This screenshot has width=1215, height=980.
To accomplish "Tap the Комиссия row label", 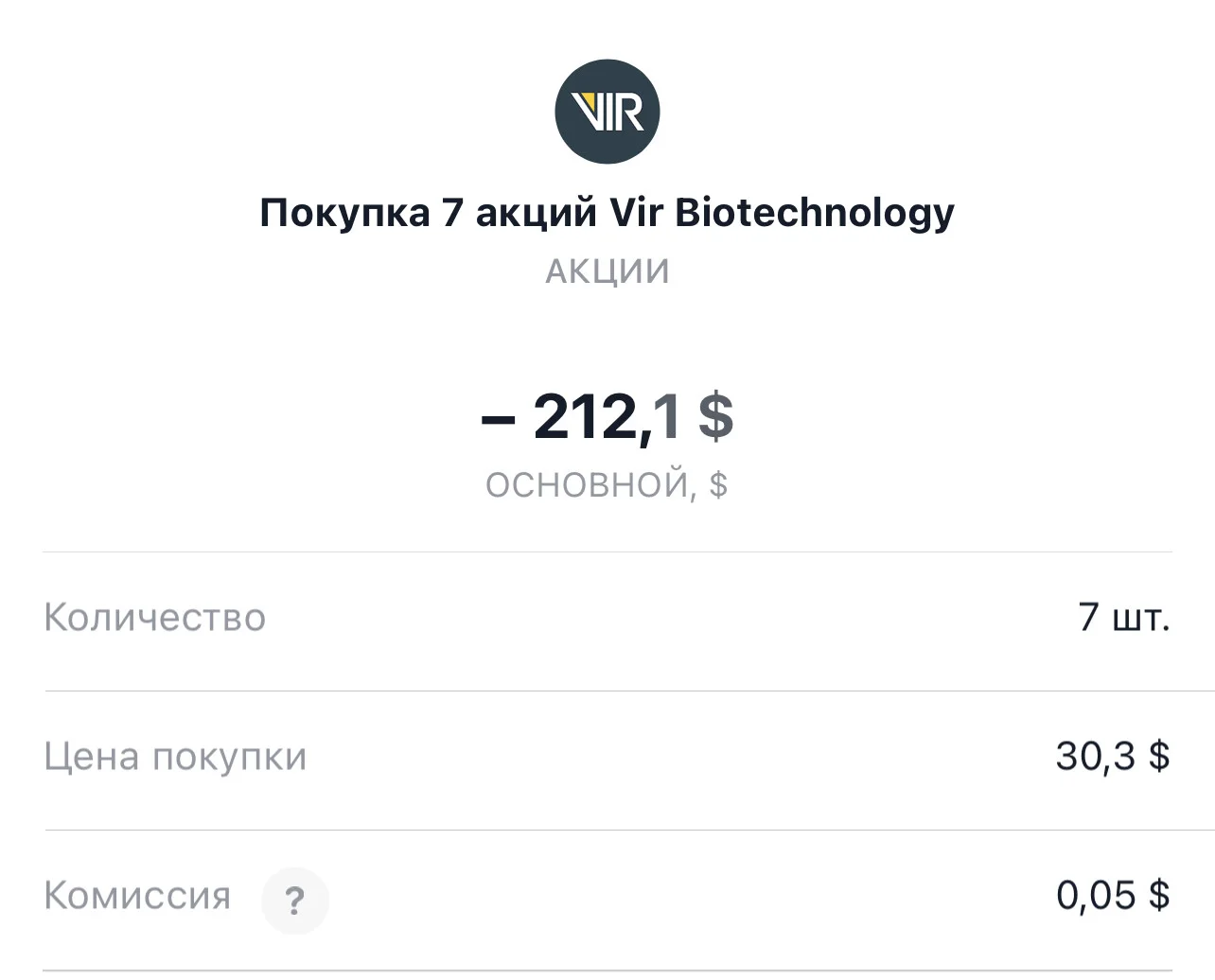I will pos(137,896).
